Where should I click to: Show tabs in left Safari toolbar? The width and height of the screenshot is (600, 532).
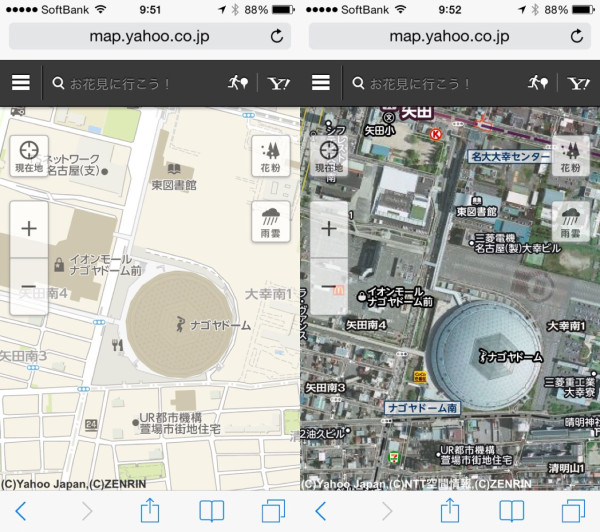click(273, 511)
